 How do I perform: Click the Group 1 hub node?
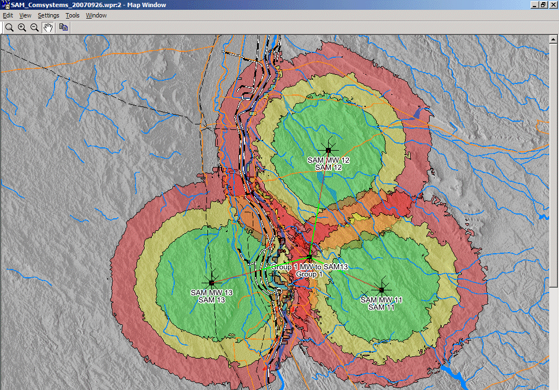[309, 257]
